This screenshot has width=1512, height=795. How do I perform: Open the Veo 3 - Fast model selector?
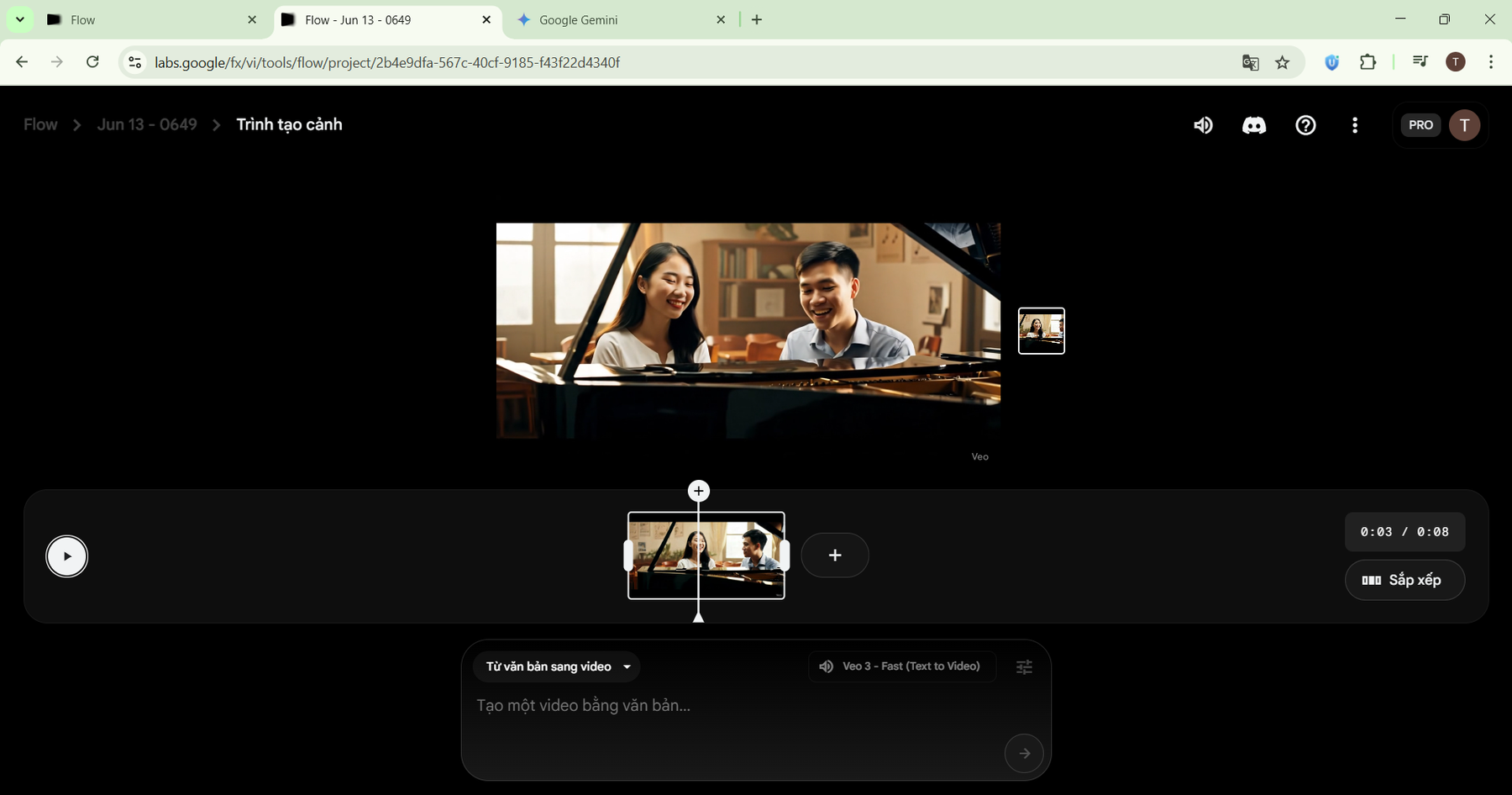[901, 666]
